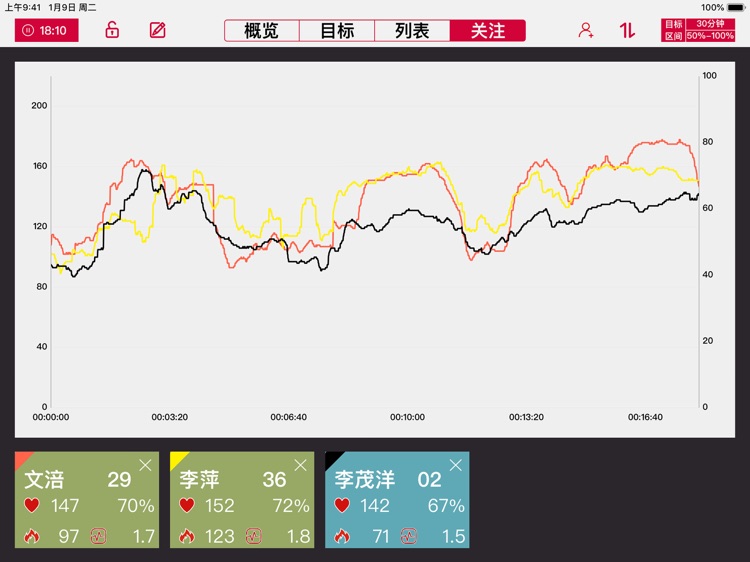Click the orange color corner on 文涪 card
Image resolution: width=750 pixels, height=562 pixels.
point(22,458)
